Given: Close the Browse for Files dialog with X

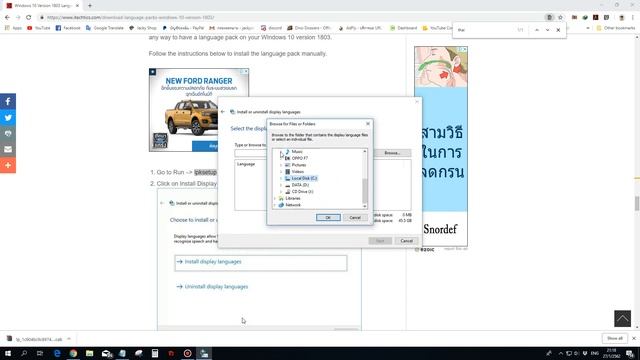Looking at the screenshot, I should pos(367,124).
